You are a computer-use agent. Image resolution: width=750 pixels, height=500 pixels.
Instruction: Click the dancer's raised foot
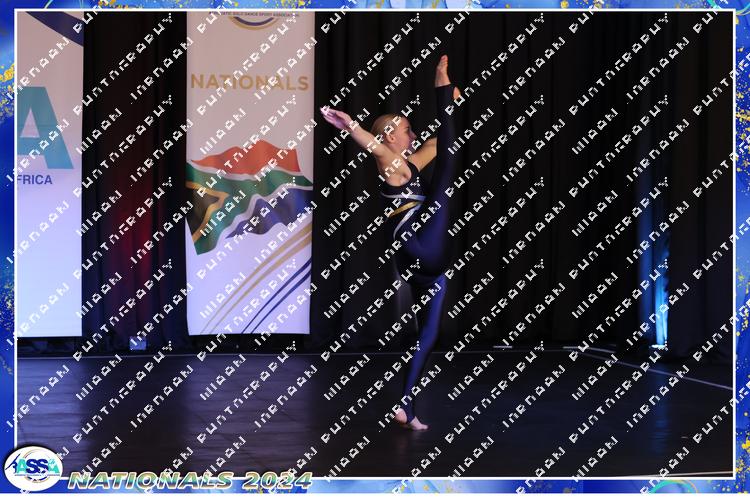pyautogui.click(x=442, y=68)
